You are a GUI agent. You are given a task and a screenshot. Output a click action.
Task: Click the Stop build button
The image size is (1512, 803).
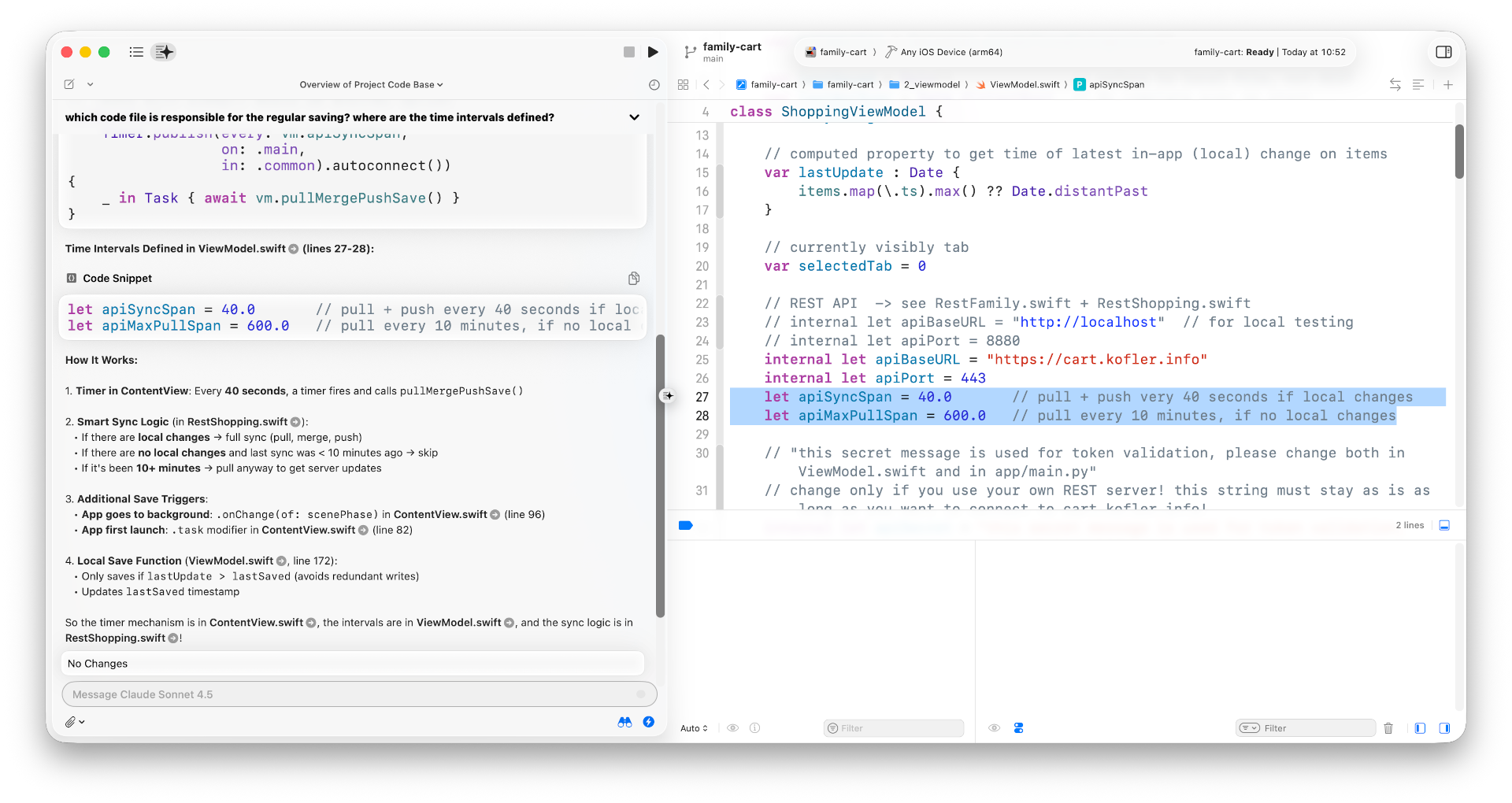pyautogui.click(x=628, y=52)
